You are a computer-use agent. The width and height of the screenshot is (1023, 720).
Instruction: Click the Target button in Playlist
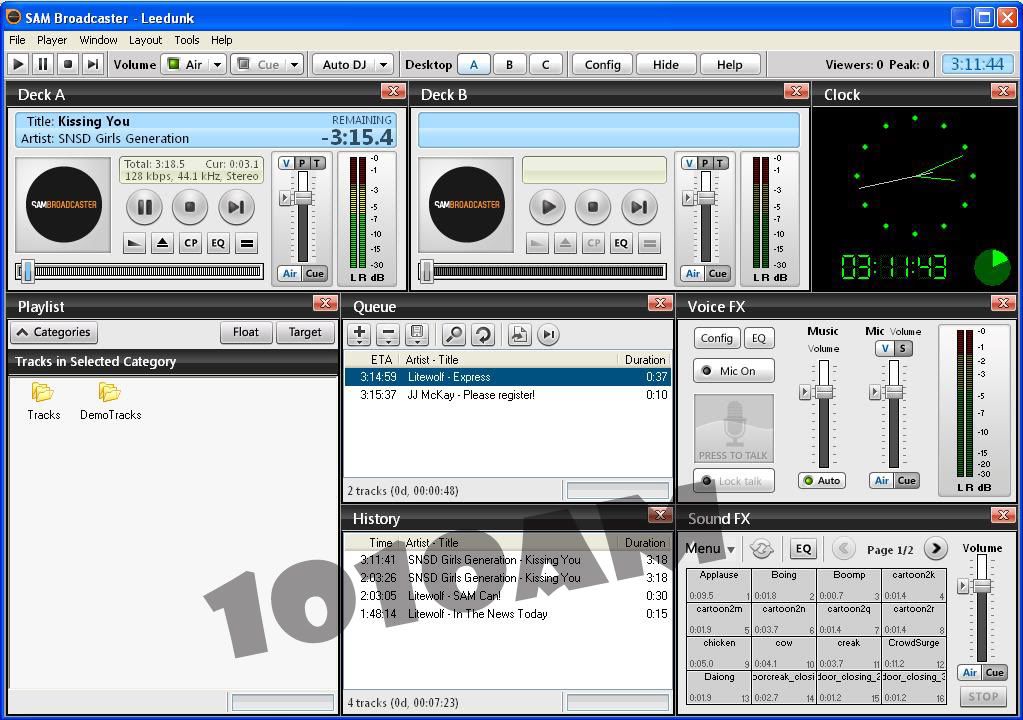[x=305, y=332]
